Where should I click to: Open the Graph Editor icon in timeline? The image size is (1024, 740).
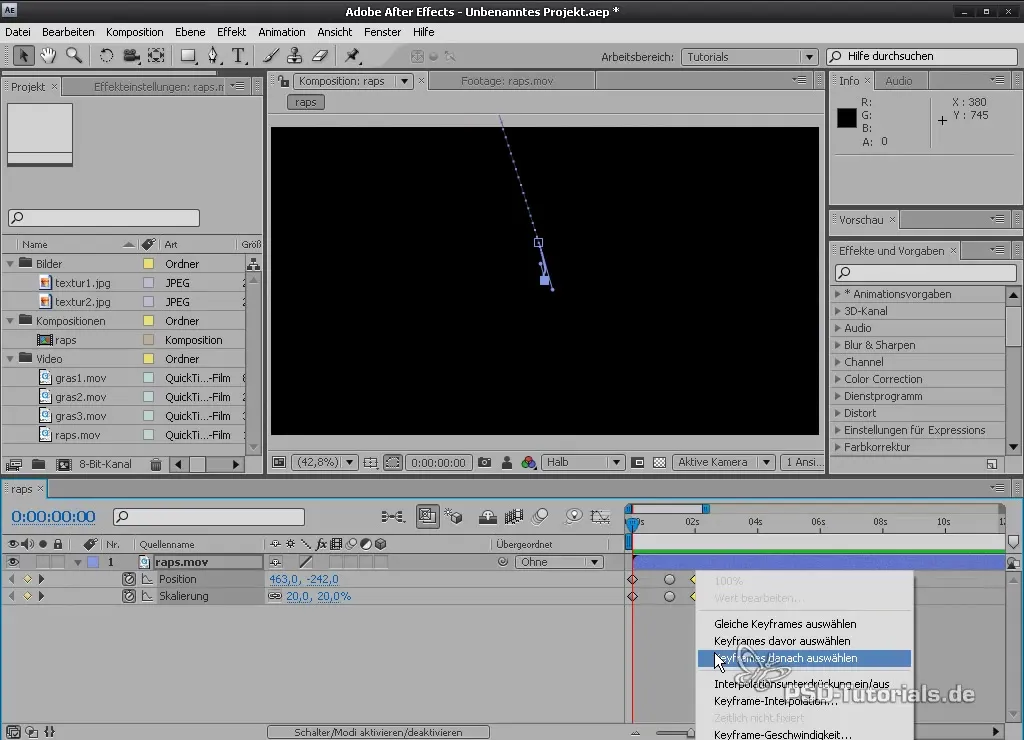[600, 517]
